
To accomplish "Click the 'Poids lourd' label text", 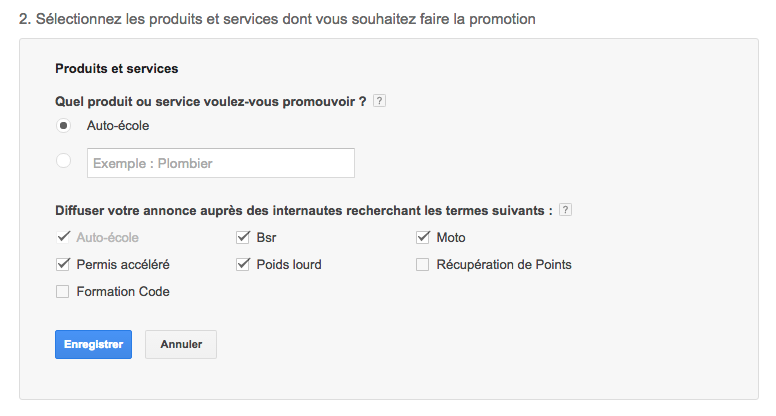I will (x=289, y=265).
